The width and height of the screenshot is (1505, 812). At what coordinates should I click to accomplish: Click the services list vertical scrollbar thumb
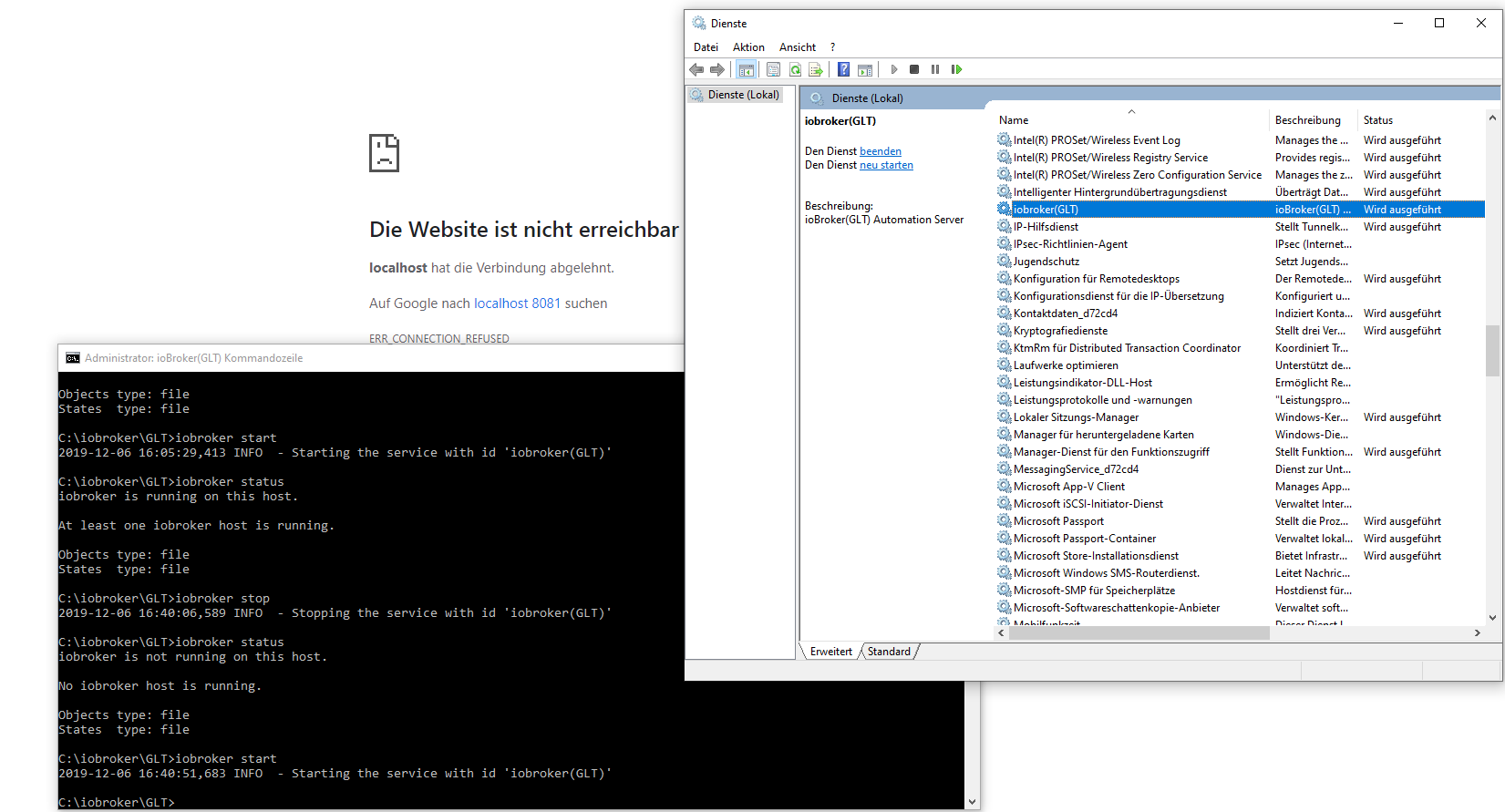[x=1492, y=351]
